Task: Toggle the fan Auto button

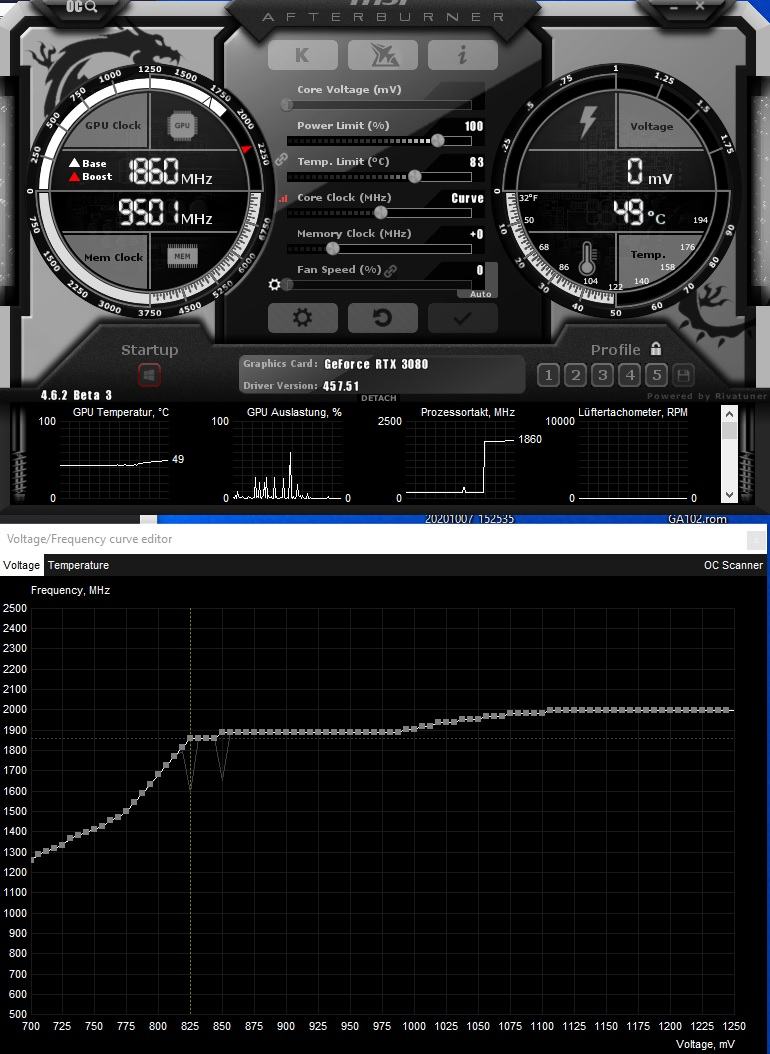Action: tap(480, 294)
